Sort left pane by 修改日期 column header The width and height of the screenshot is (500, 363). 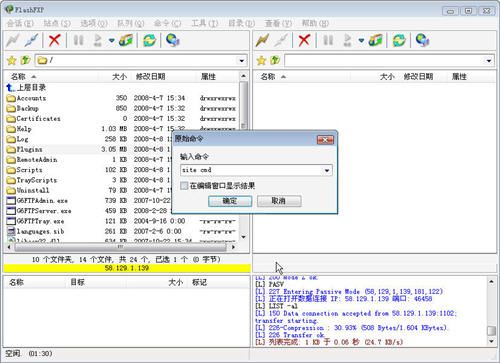[x=163, y=77]
